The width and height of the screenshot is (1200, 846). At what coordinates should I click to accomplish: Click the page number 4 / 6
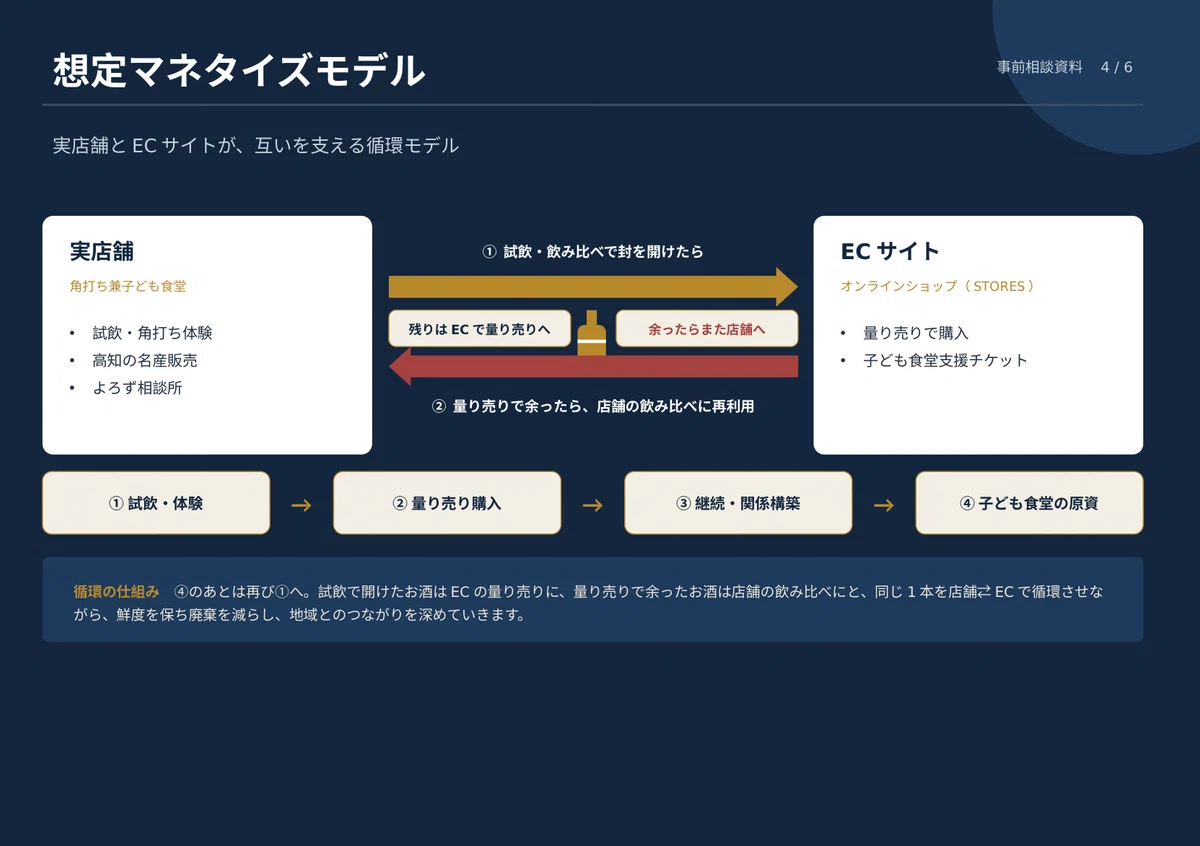pyautogui.click(x=1116, y=67)
